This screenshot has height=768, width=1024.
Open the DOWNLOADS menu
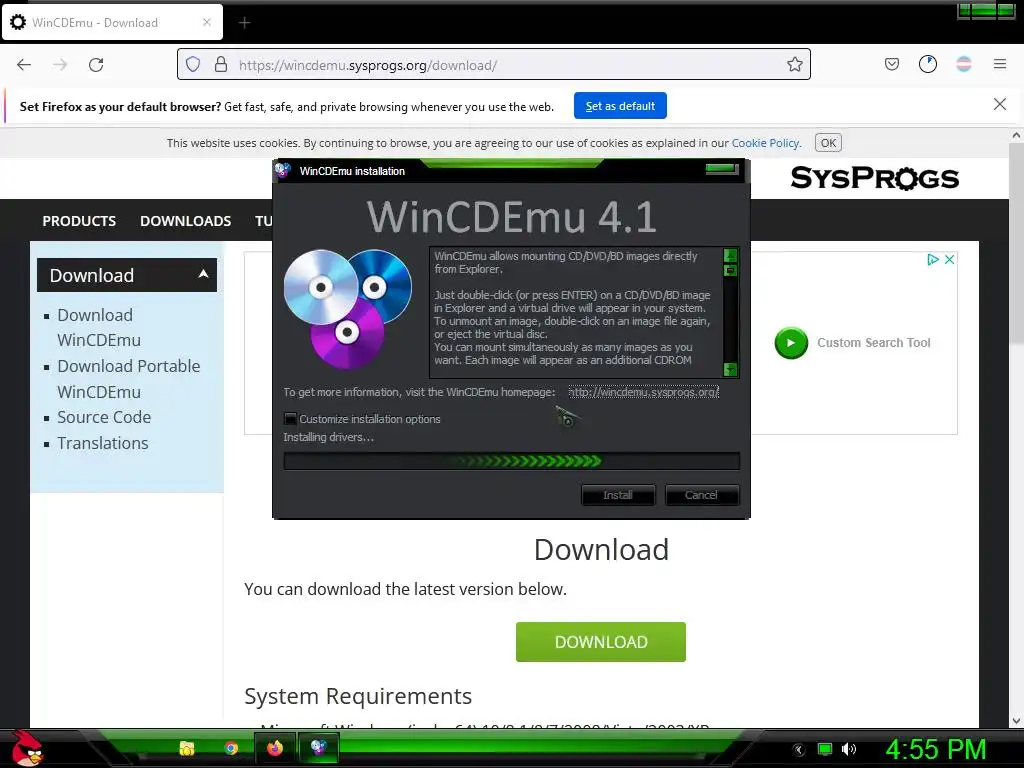185,221
